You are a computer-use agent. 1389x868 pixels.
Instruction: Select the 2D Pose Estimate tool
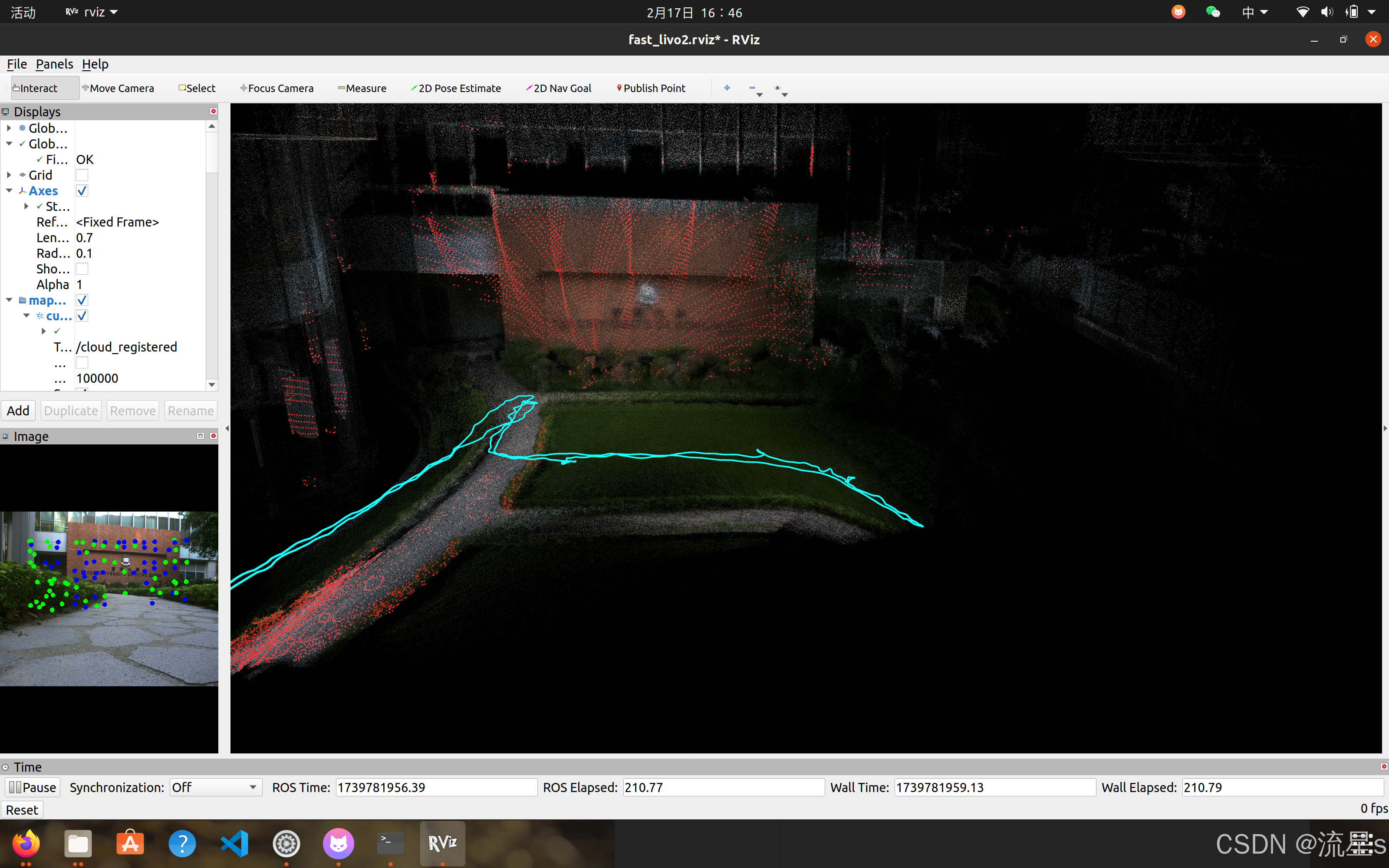click(456, 88)
